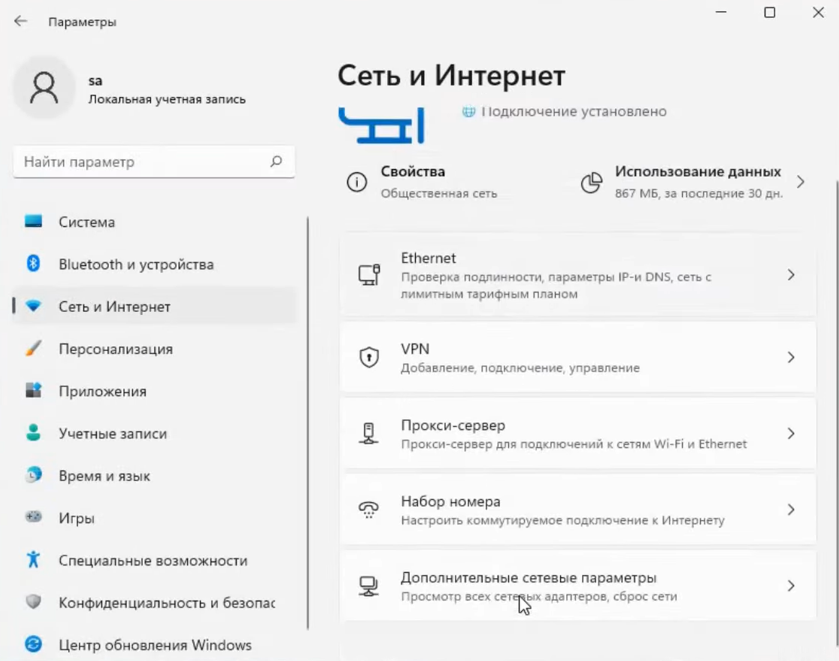
Task: Select Система in the sidebar
Action: click(x=154, y=222)
